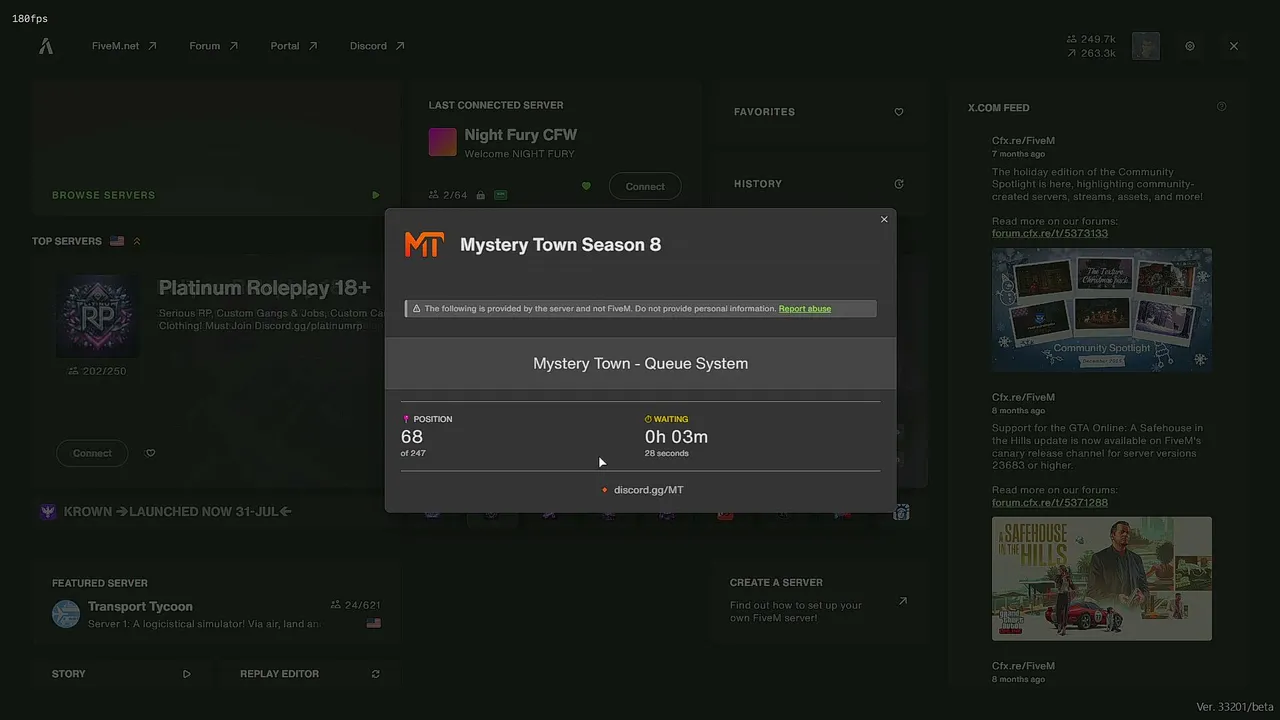Click the X.com feed help icon
The height and width of the screenshot is (720, 1280).
click(x=1221, y=107)
